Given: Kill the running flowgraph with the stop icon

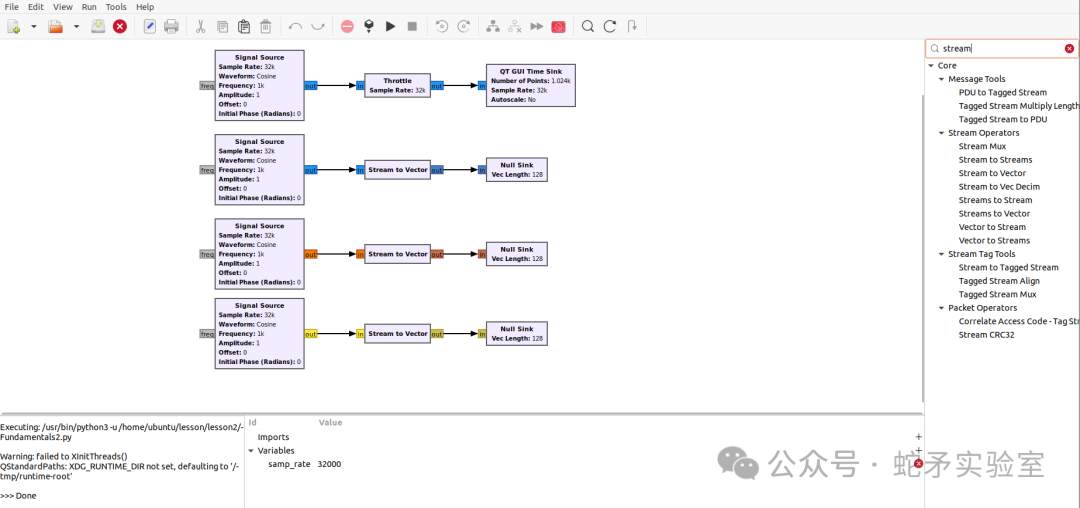Looking at the screenshot, I should 412,27.
